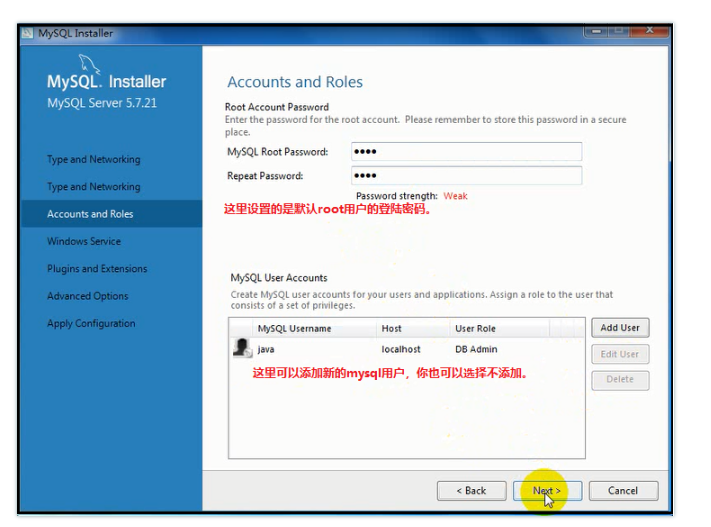
Task: Click the Accounts and Roles heading
Action: coord(295,82)
